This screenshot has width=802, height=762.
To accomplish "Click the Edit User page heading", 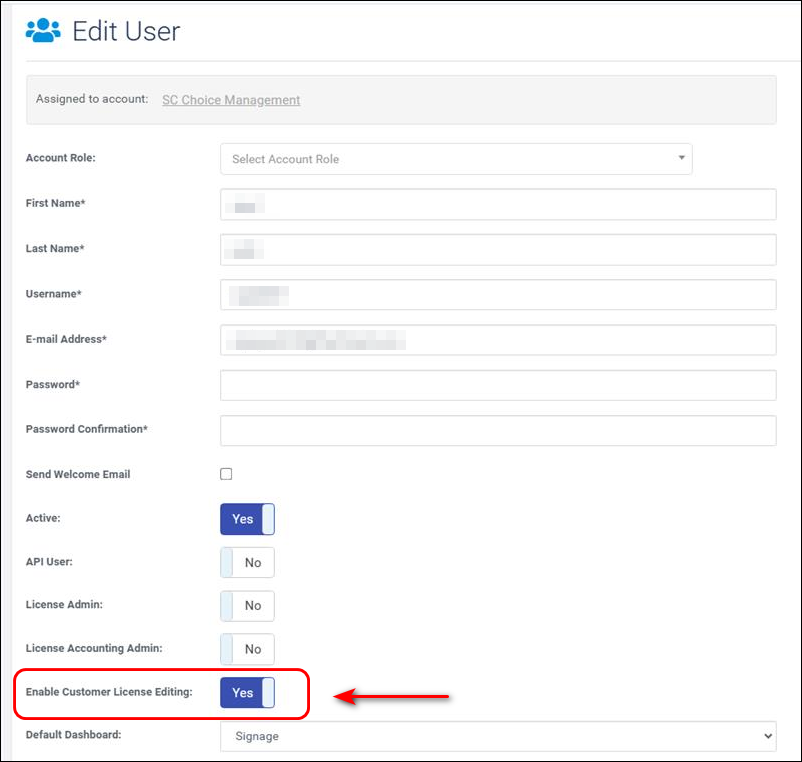I will click(x=126, y=31).
